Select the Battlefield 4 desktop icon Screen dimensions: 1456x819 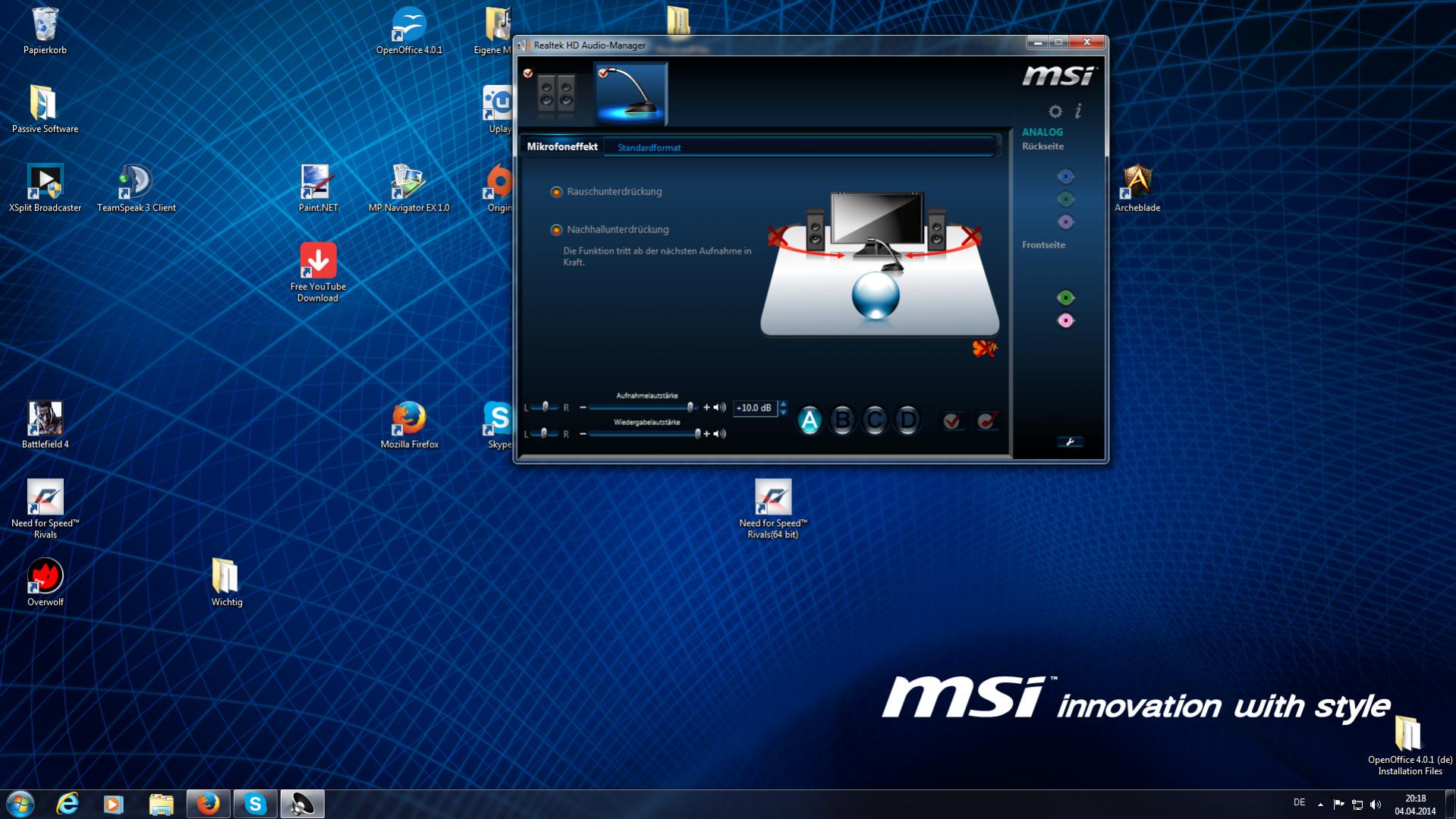pyautogui.click(x=45, y=425)
